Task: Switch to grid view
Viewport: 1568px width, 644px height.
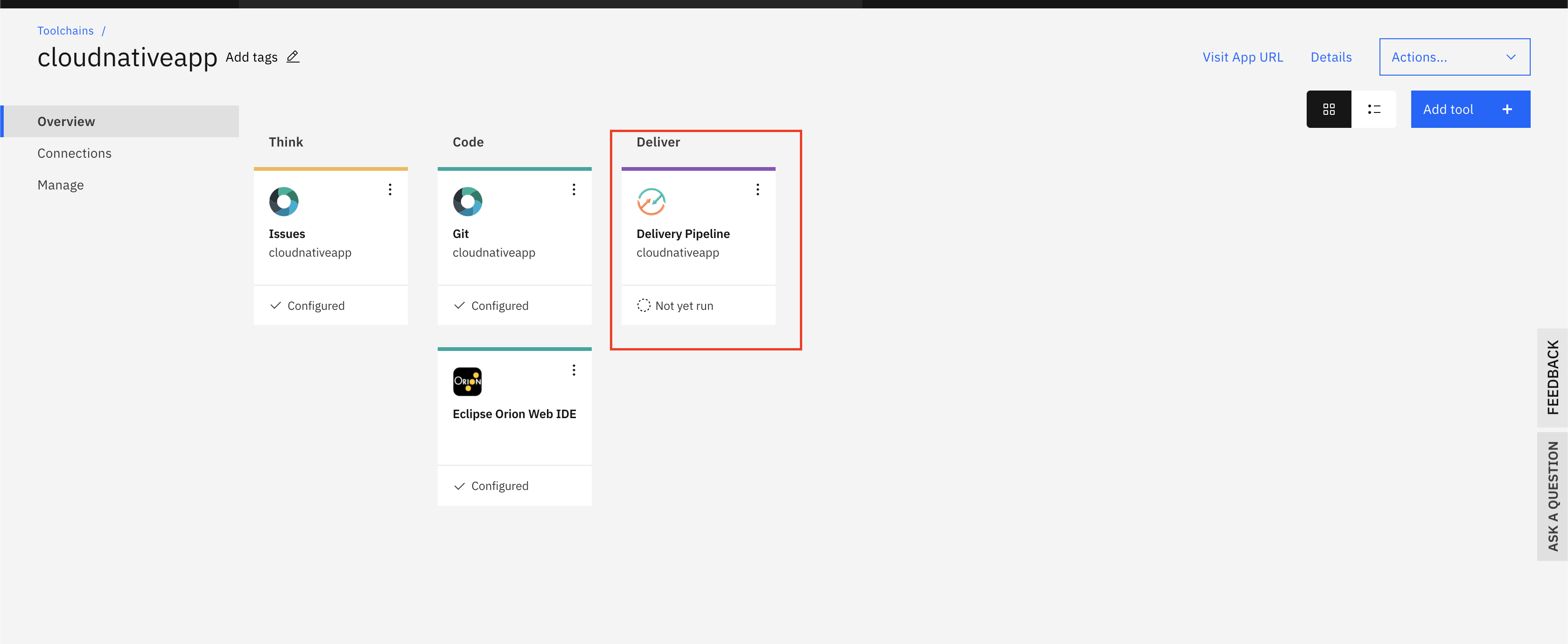Action: click(1329, 110)
